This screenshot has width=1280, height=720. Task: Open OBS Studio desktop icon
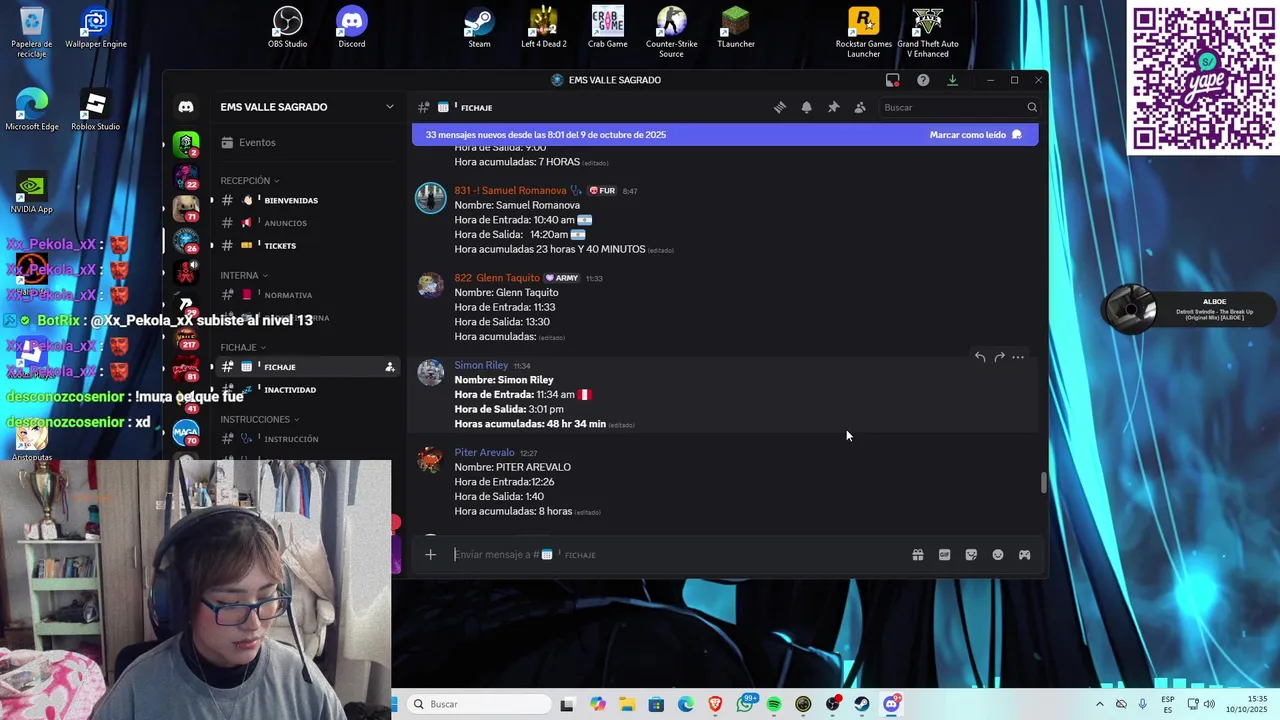[x=287, y=27]
